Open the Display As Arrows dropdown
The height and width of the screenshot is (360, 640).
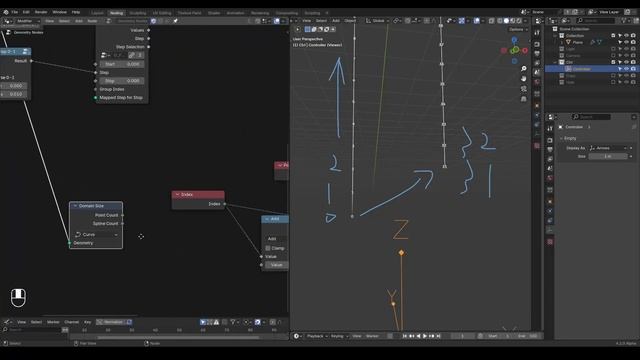[x=608, y=148]
